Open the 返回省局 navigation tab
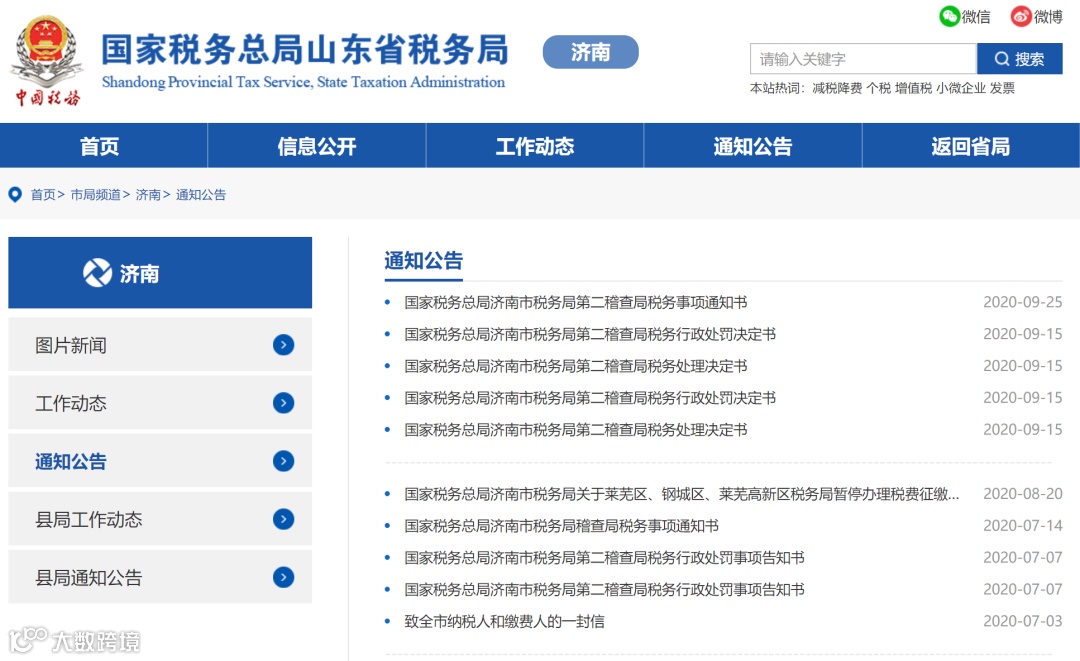The image size is (1080, 661). (x=970, y=146)
